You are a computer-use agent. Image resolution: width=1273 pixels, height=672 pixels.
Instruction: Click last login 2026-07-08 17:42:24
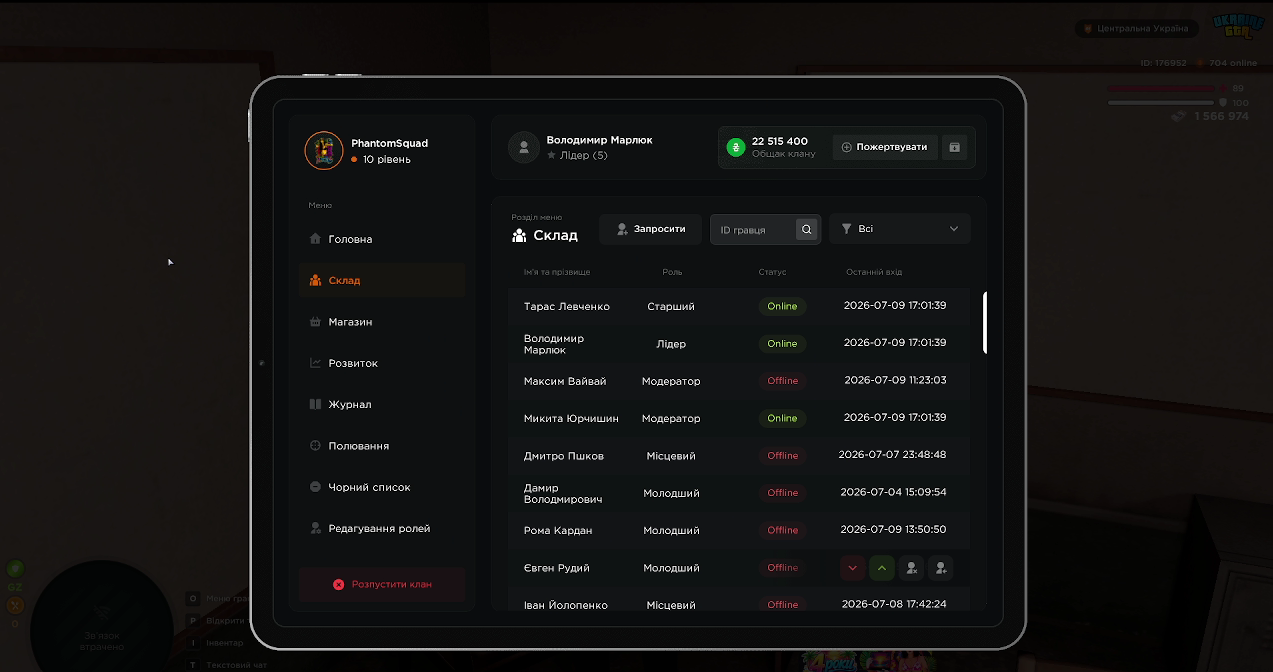coord(893,604)
